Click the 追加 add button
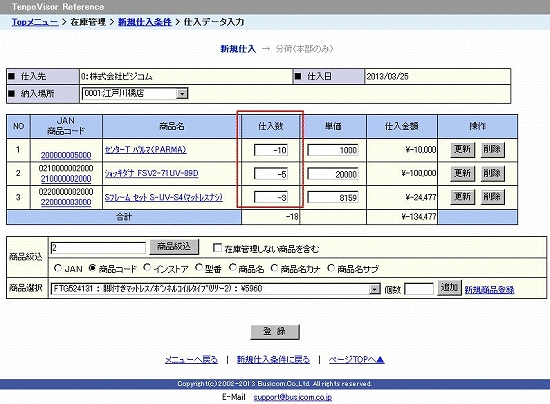This screenshot has height=404, width=550. 449,288
